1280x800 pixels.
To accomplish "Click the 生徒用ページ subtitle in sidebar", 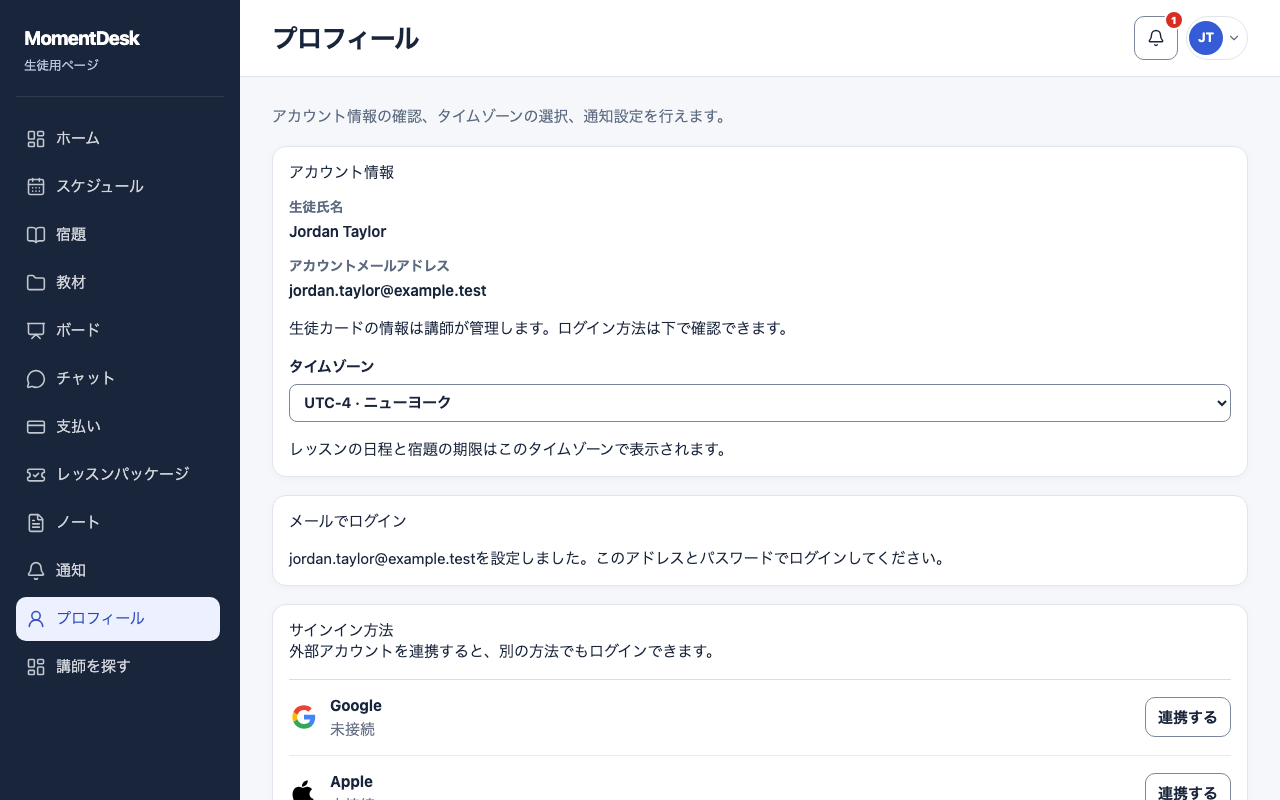I will 61,66.
